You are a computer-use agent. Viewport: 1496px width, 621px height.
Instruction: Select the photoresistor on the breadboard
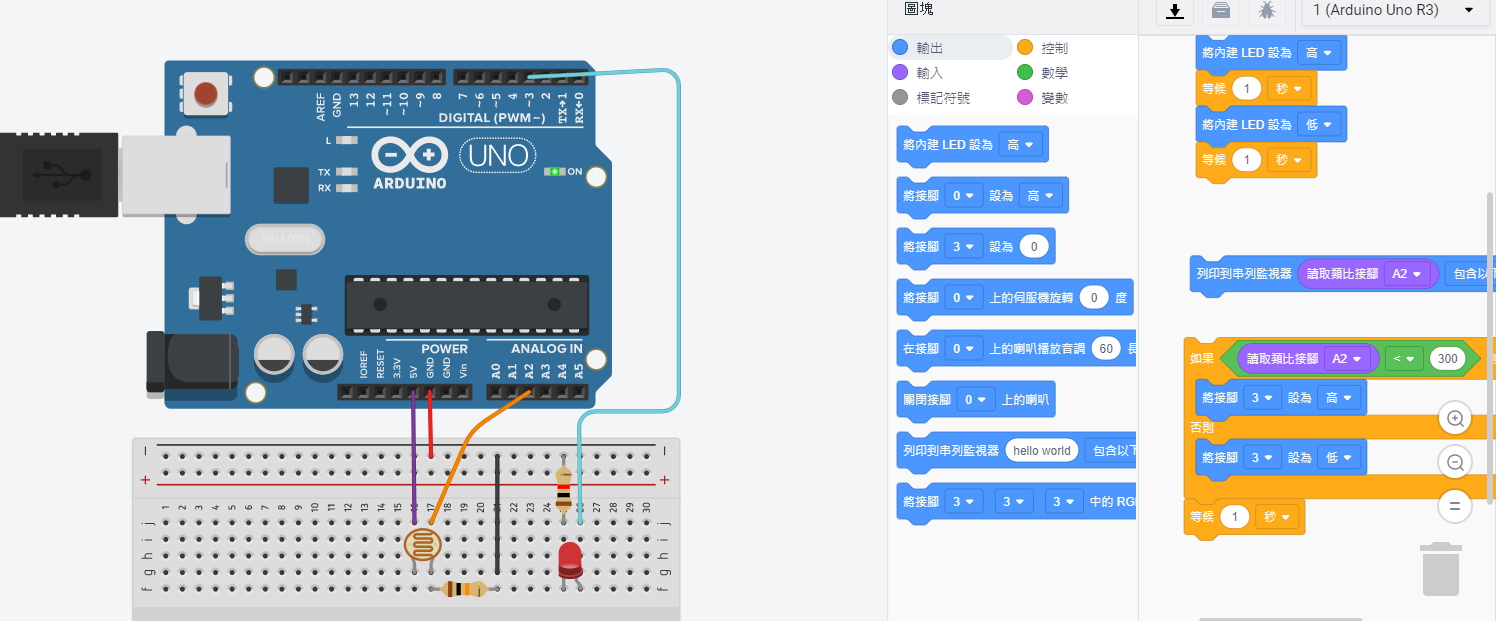click(422, 546)
